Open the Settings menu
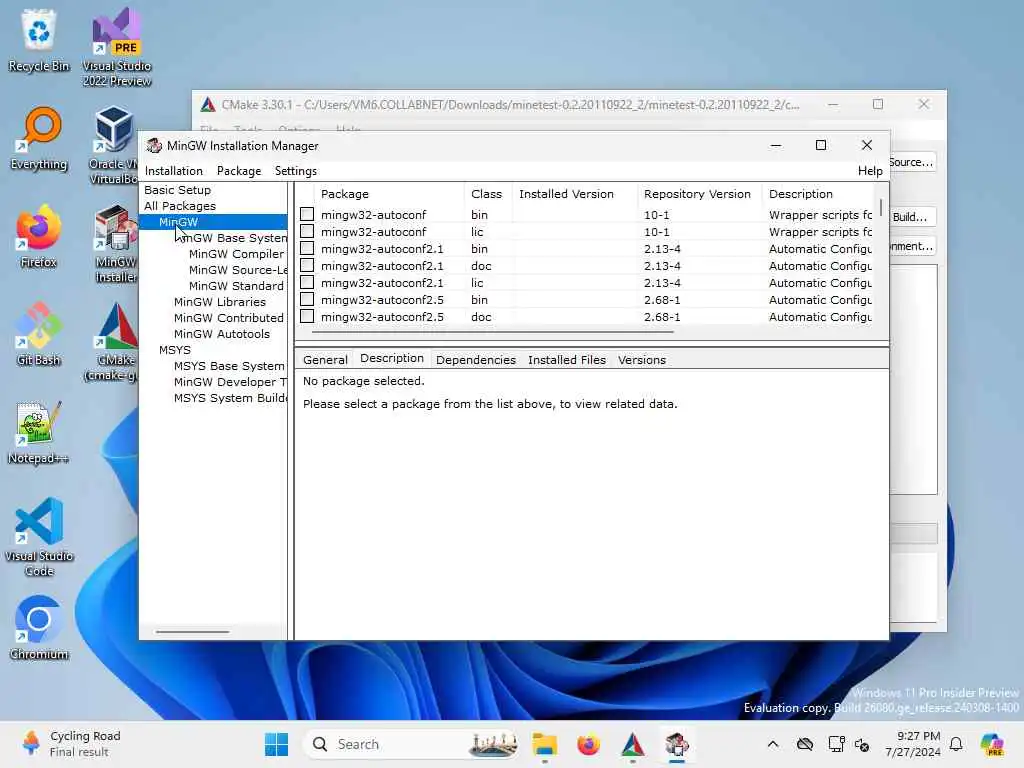1024x768 pixels. [296, 171]
